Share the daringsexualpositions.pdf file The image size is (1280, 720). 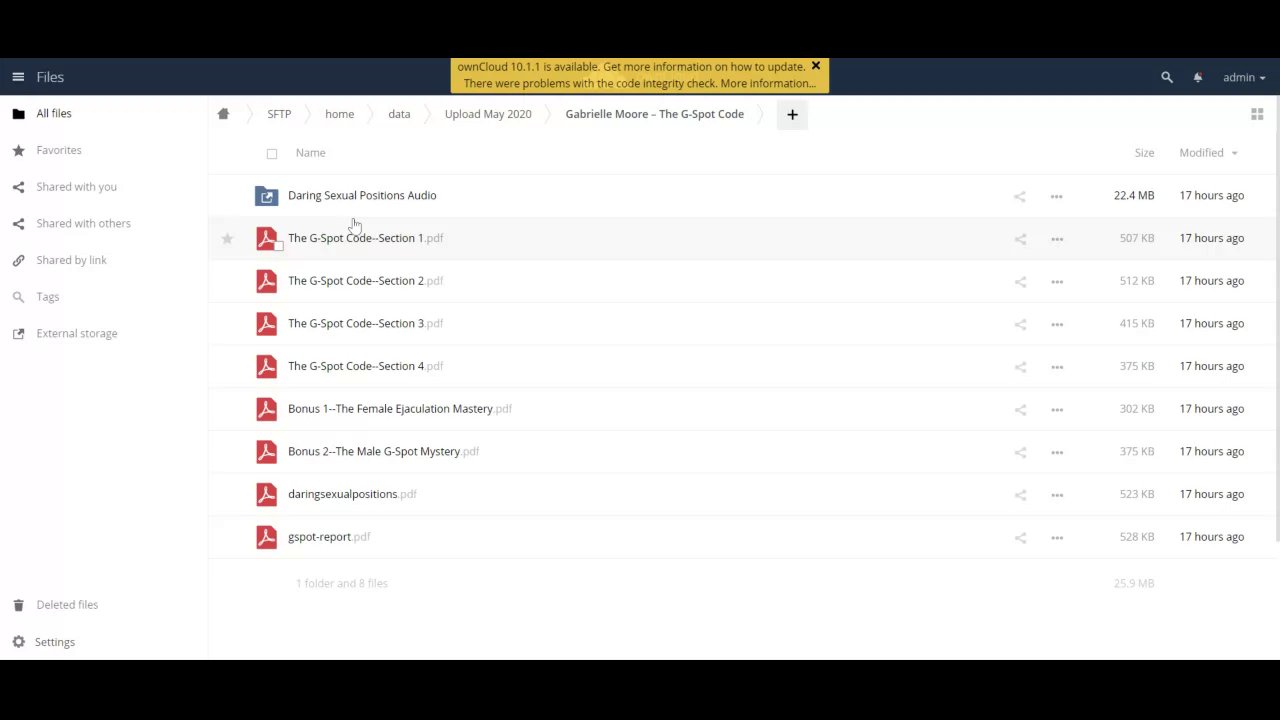[1020, 495]
